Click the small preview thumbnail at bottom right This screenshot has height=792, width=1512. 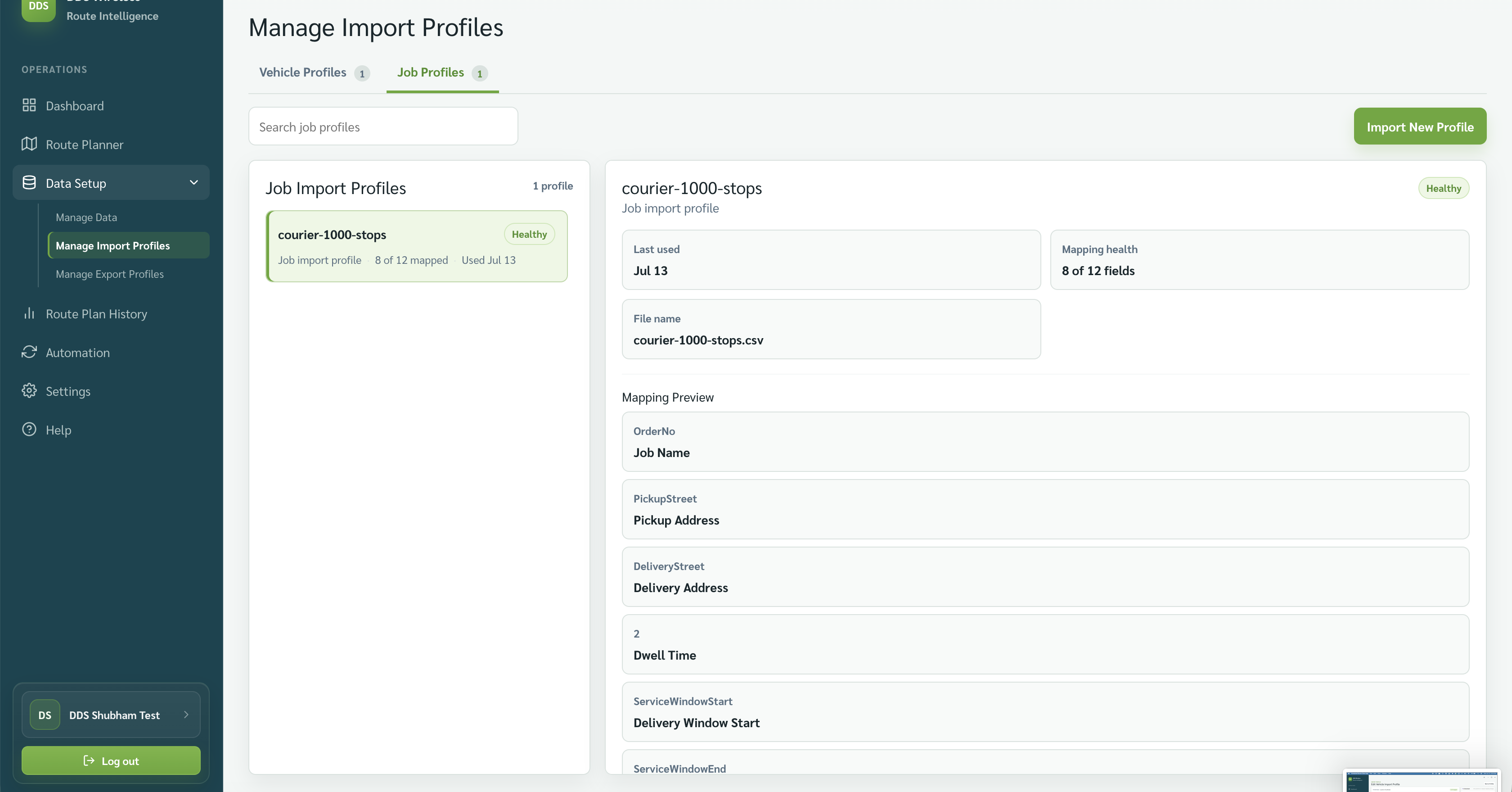point(1422,782)
